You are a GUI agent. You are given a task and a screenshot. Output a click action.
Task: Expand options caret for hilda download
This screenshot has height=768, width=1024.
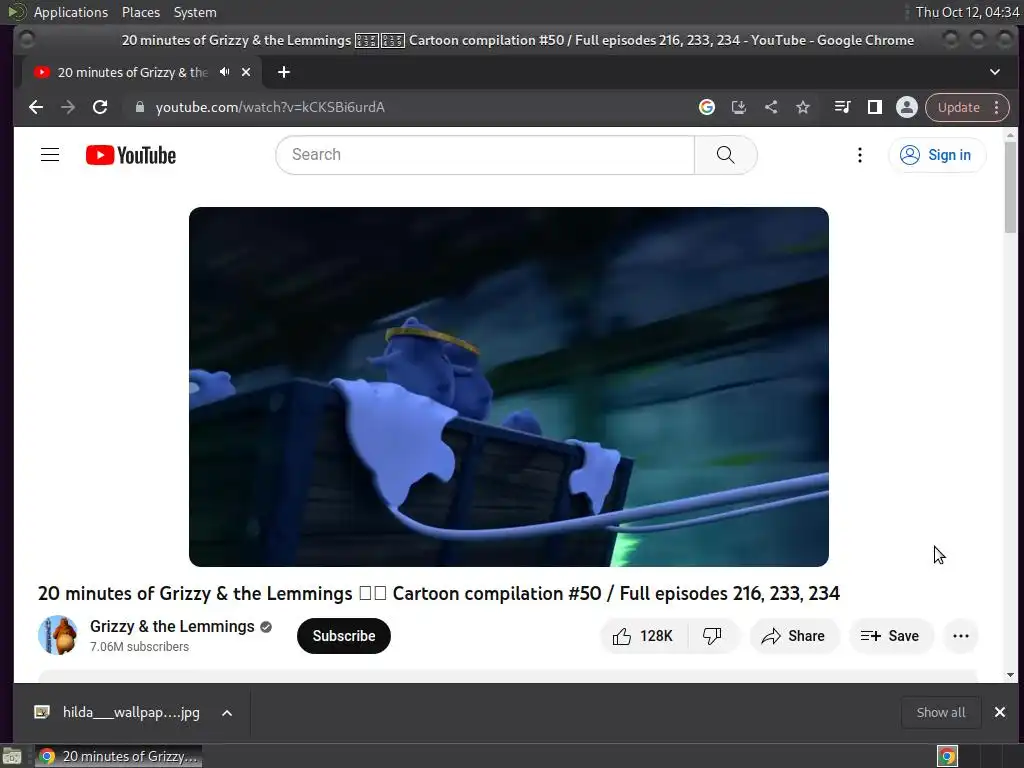227,713
